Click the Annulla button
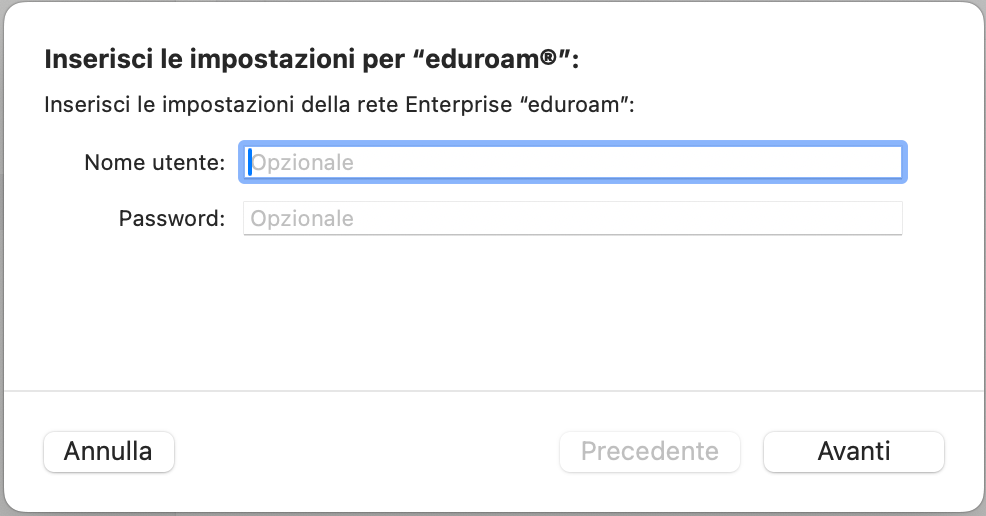986x516 pixels. 108,451
